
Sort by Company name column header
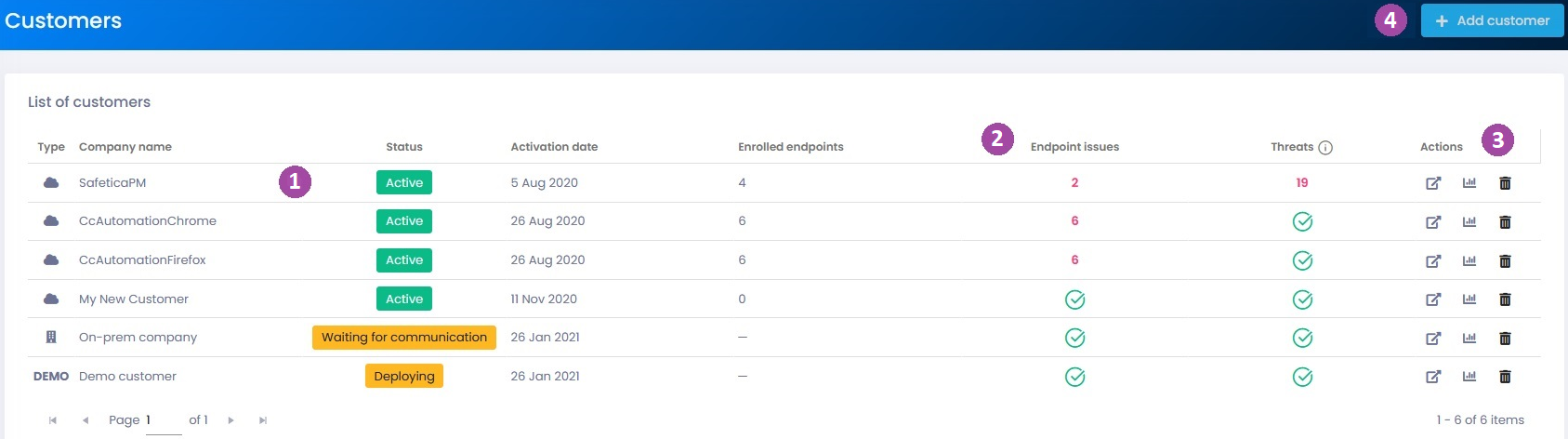pos(125,147)
